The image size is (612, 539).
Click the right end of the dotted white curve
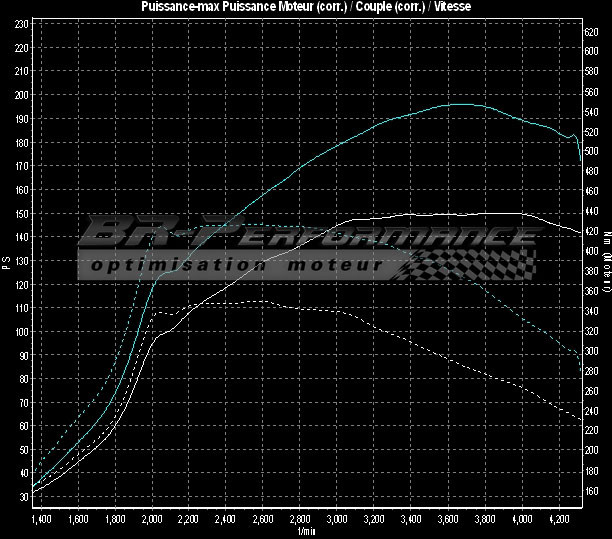click(580, 418)
